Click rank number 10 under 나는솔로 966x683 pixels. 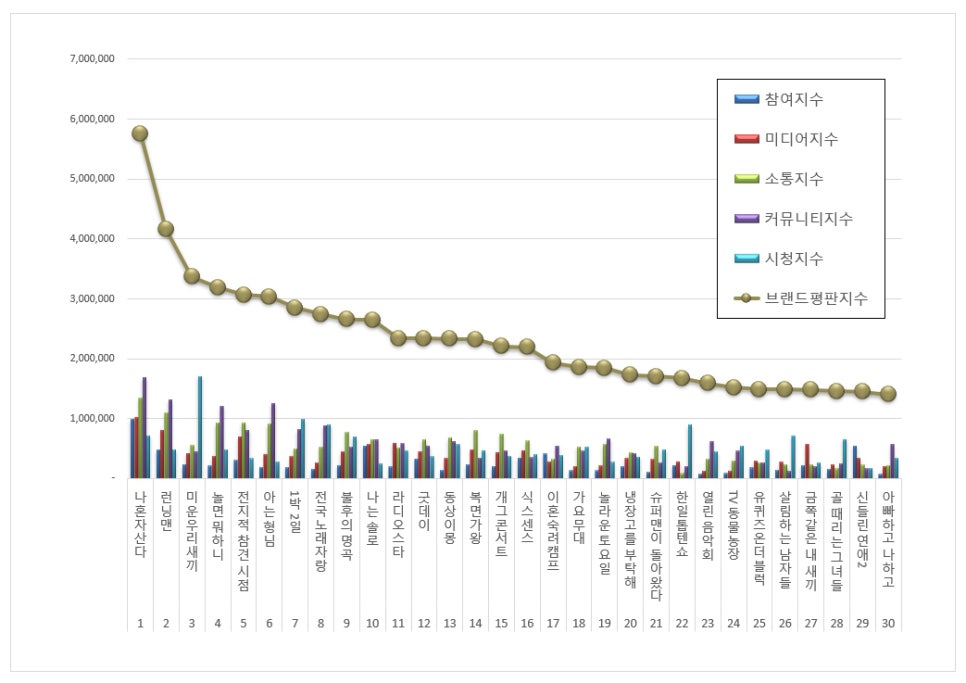tap(373, 623)
